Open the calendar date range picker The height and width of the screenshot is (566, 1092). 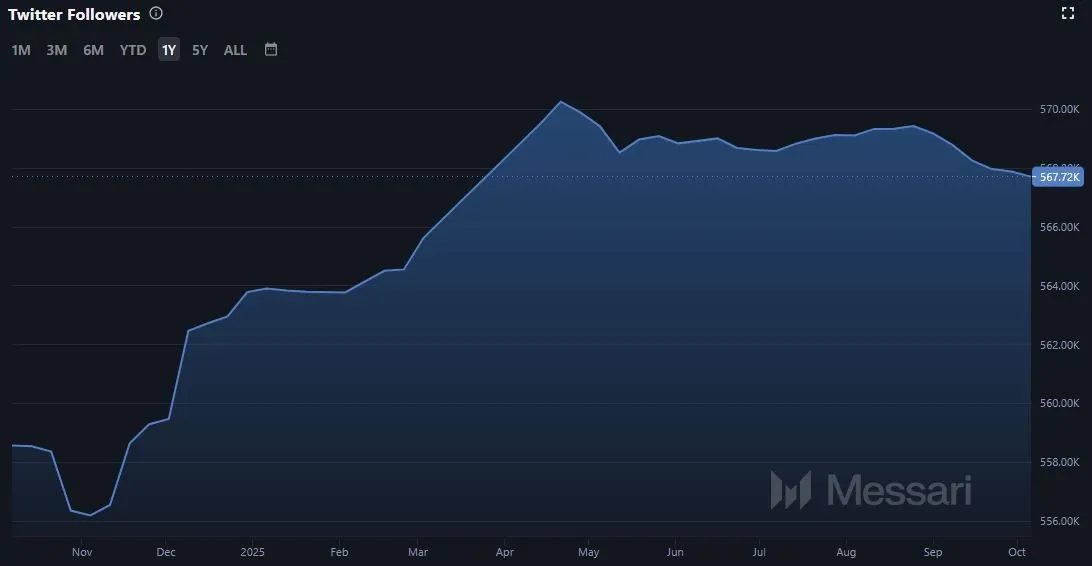pyautogui.click(x=270, y=49)
